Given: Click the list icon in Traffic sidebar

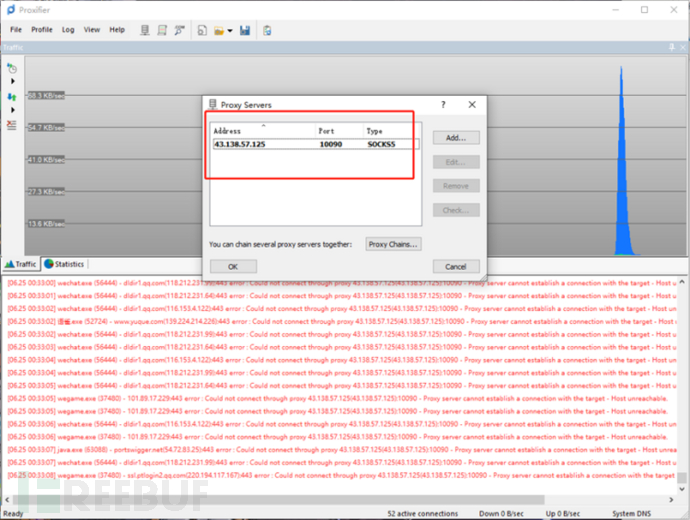Looking at the screenshot, I should (x=12, y=125).
